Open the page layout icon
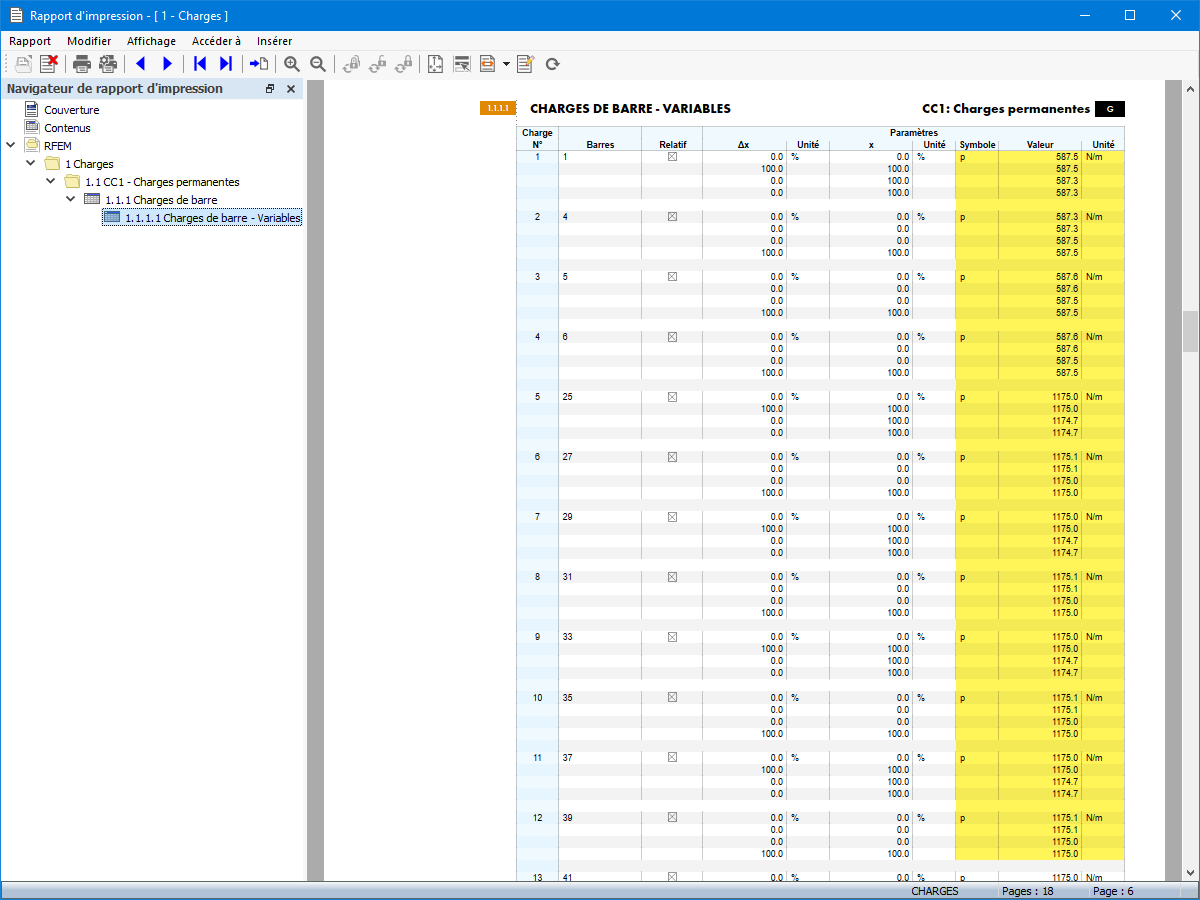The width and height of the screenshot is (1200, 900). [436, 64]
